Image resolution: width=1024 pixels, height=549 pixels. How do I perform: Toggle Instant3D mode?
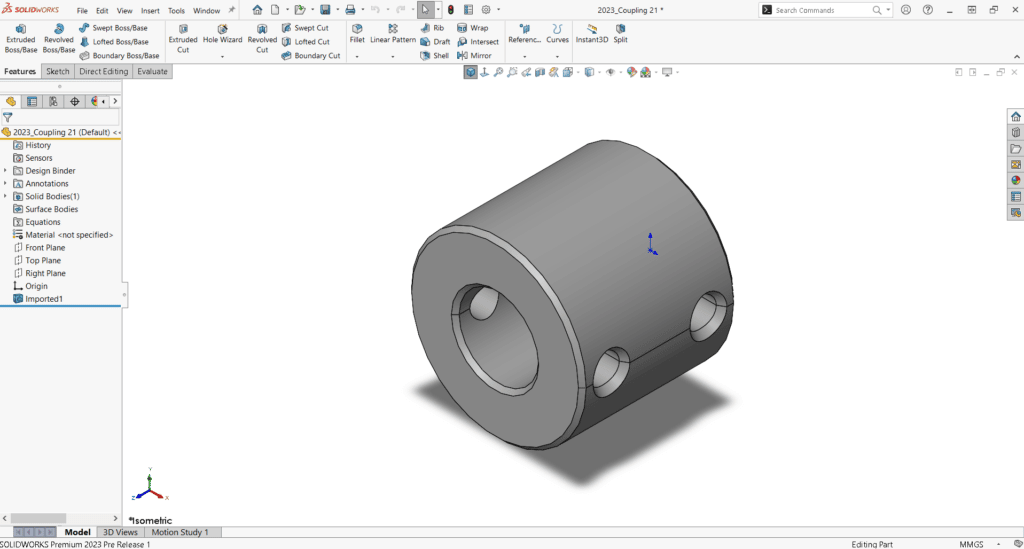pyautogui.click(x=592, y=34)
